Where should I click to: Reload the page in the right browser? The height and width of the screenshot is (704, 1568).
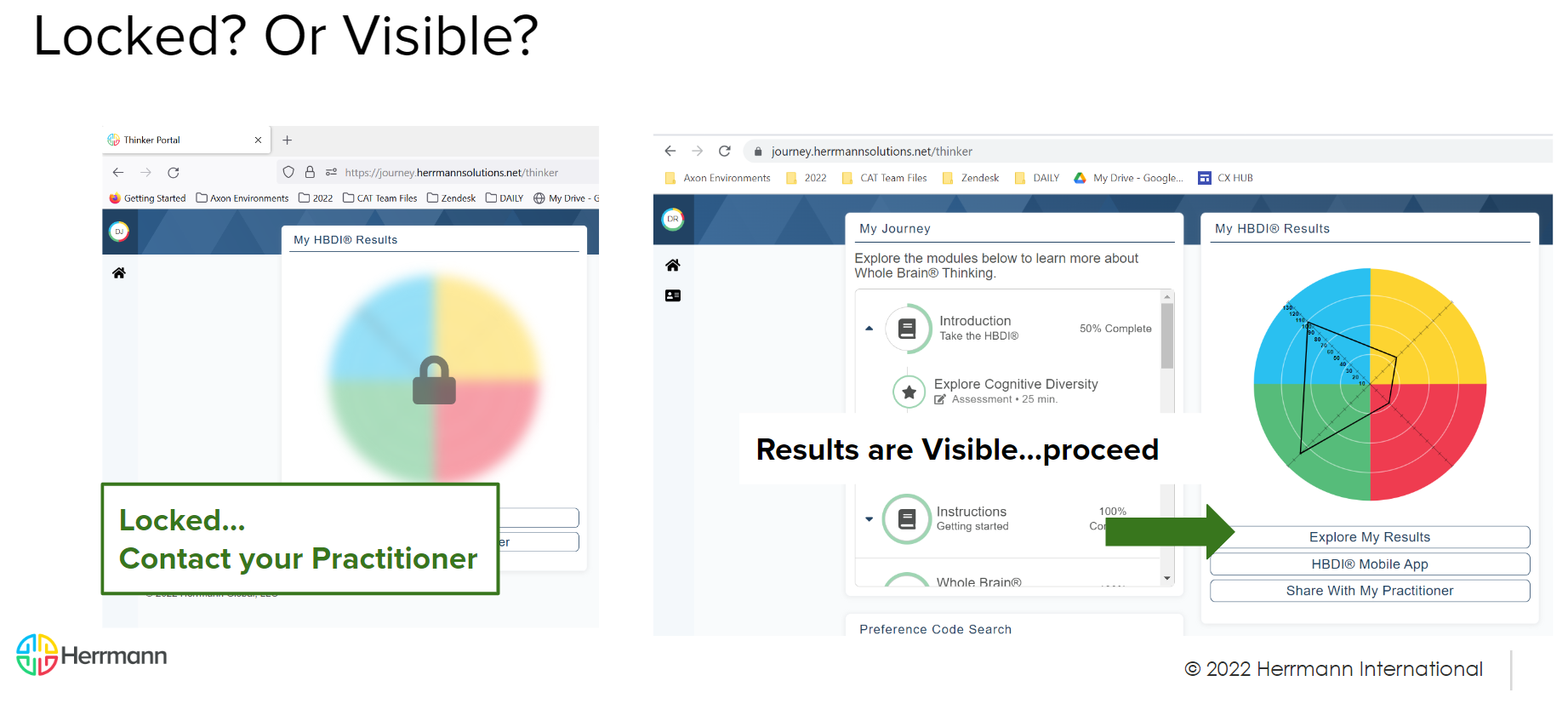click(724, 151)
